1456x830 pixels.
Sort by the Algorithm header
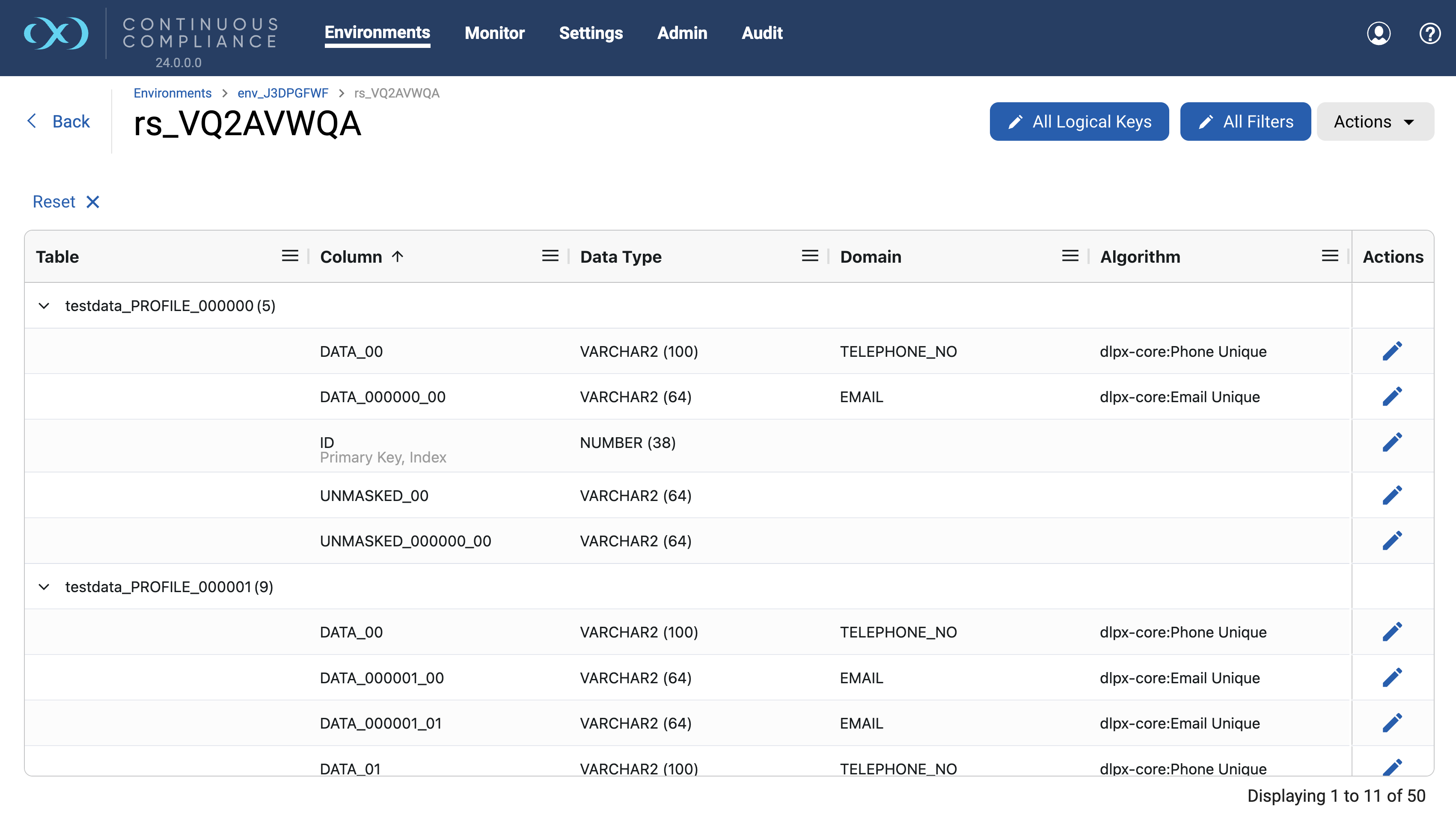pos(1140,257)
